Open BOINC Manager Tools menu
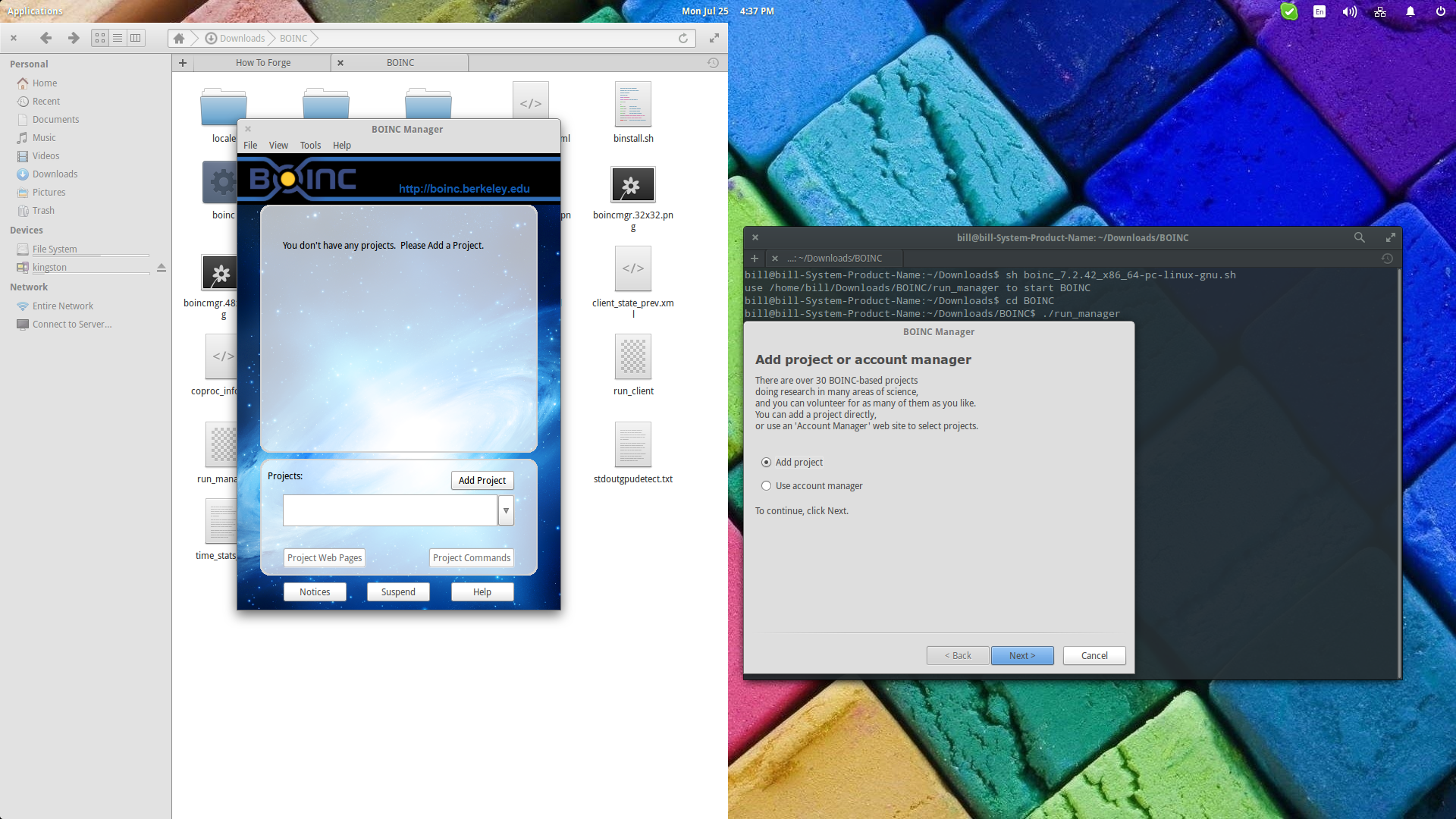The image size is (1456, 819). tap(310, 146)
